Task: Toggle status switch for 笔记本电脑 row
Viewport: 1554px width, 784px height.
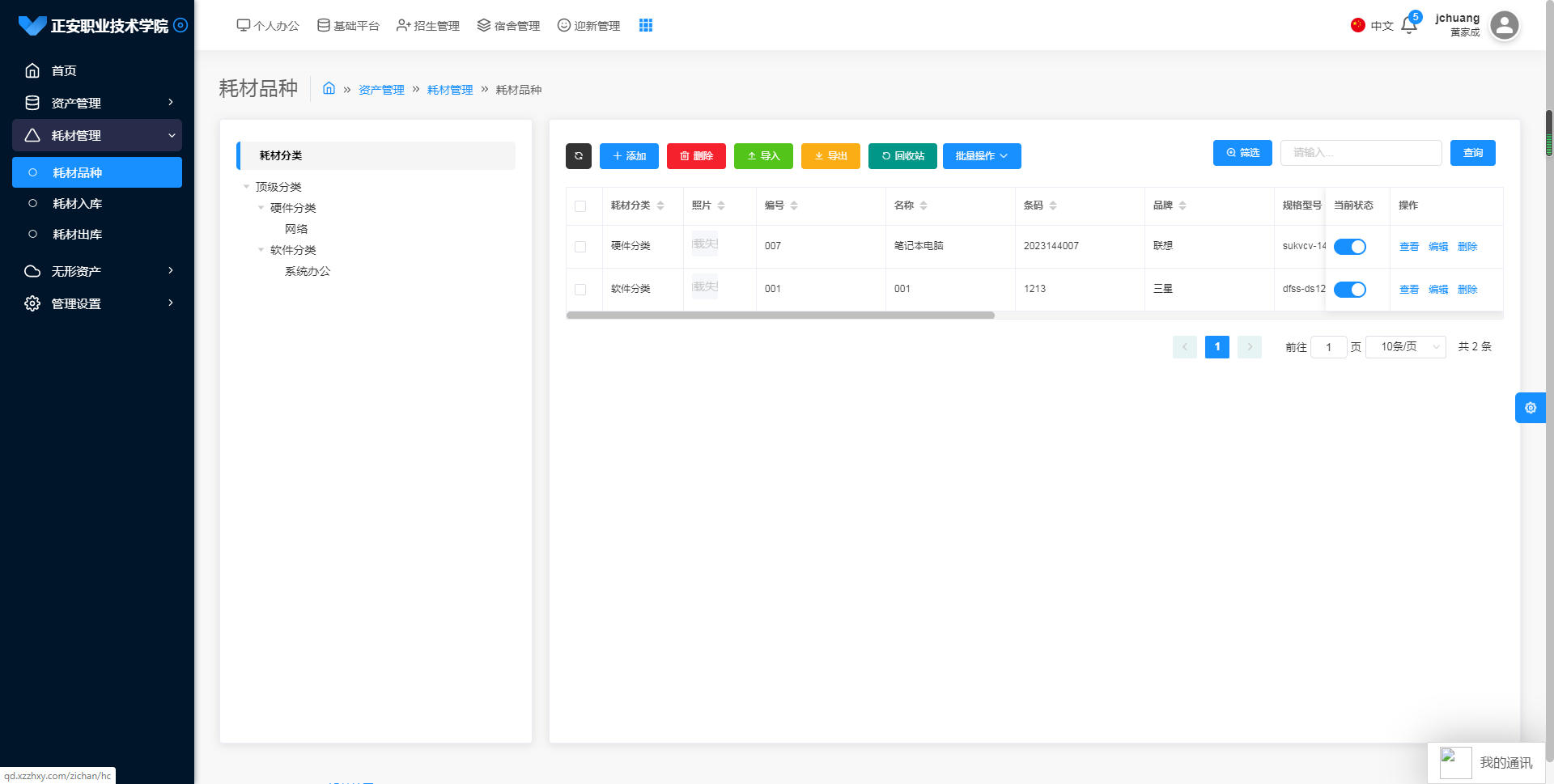Action: pos(1349,247)
